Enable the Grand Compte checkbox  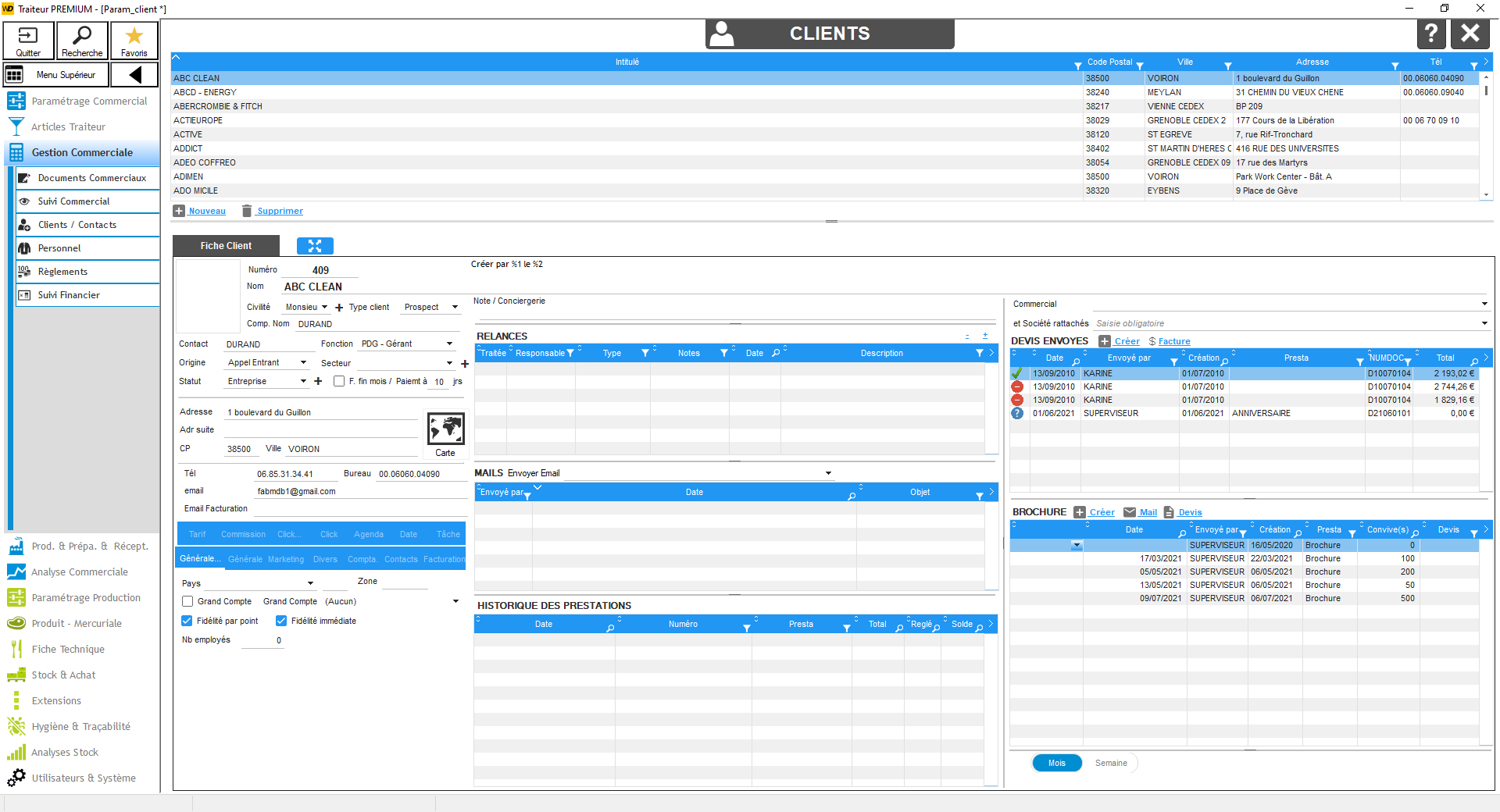coord(187,601)
